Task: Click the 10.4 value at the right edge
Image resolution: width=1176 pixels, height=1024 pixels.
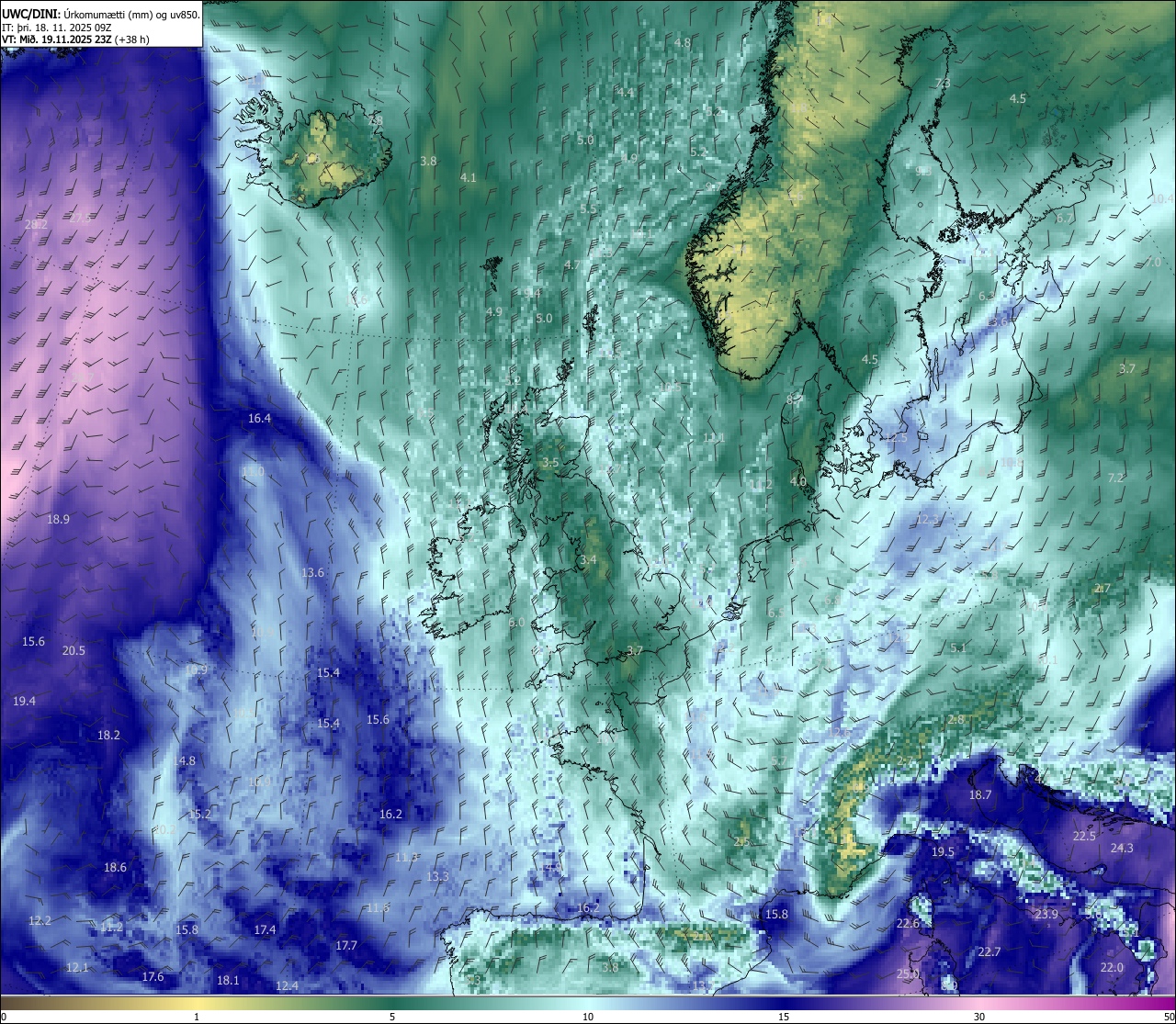Action: pyautogui.click(x=1162, y=199)
